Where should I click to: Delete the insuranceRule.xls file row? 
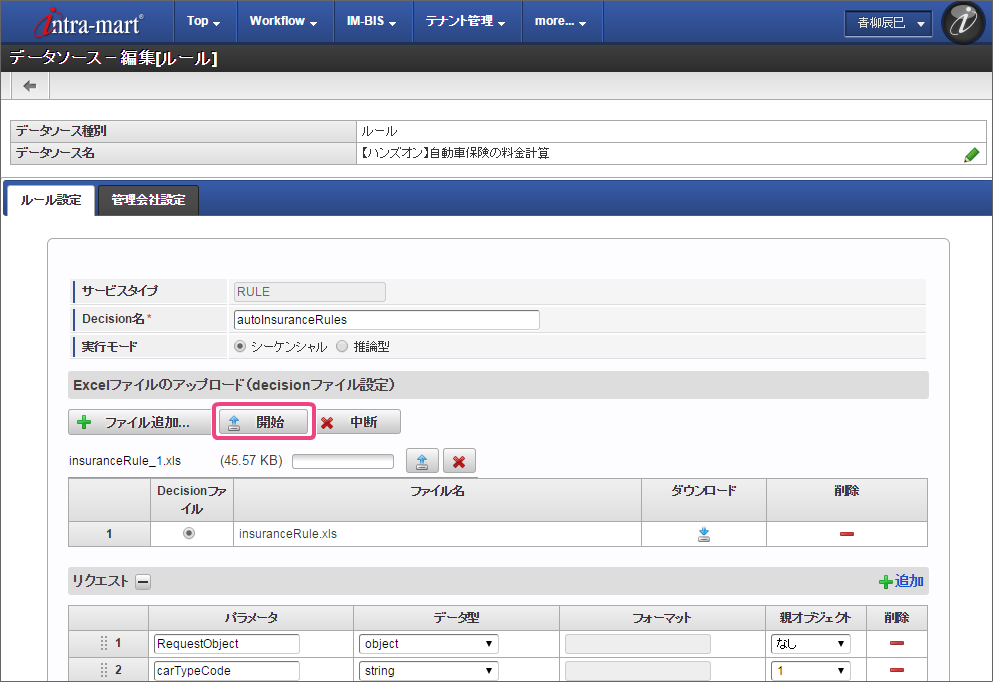(847, 534)
